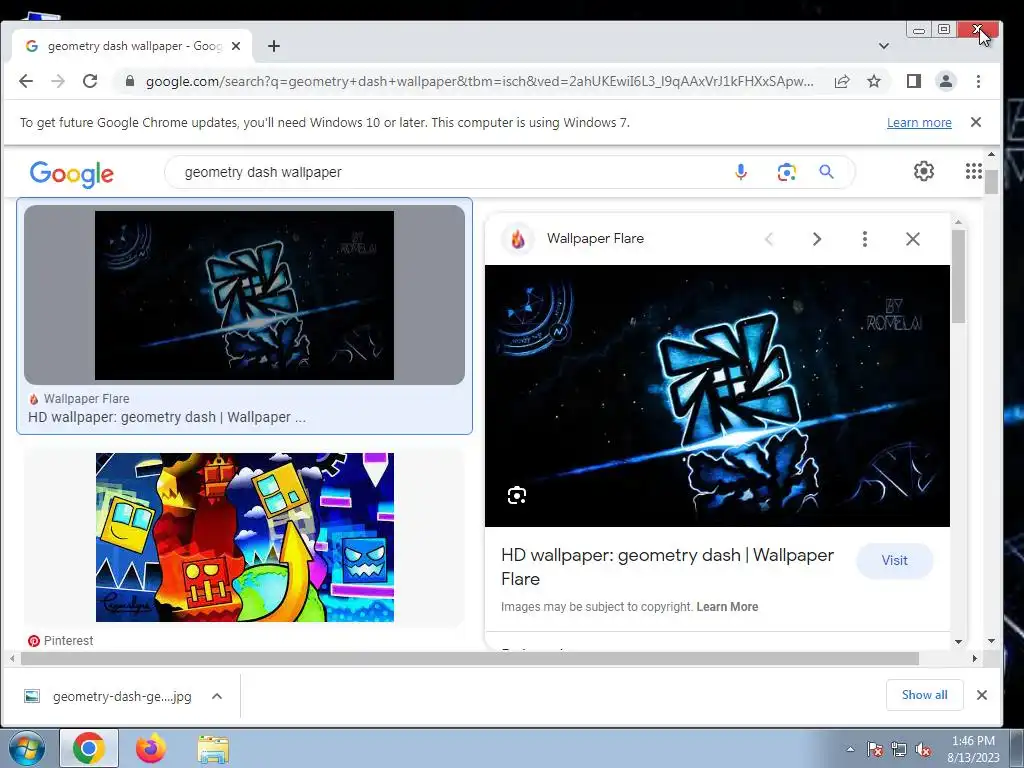Image resolution: width=1024 pixels, height=768 pixels.
Task: Launch Firefox from the taskbar
Action: point(151,748)
